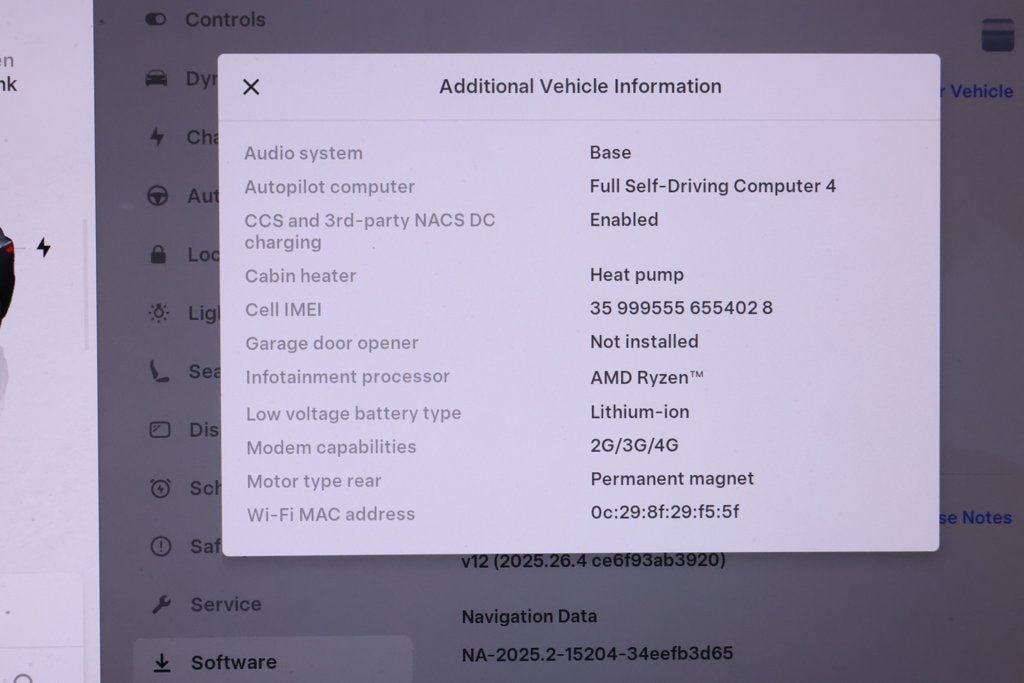Tap the lightning bolt beside the car image
1024x683 pixels.
coord(43,247)
